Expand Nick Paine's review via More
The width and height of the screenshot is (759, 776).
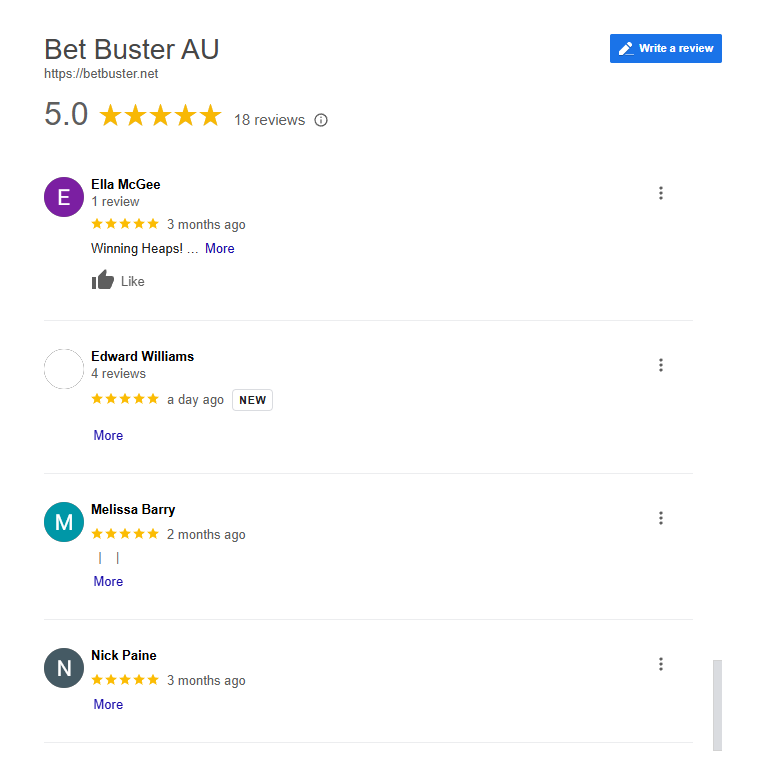coord(108,704)
